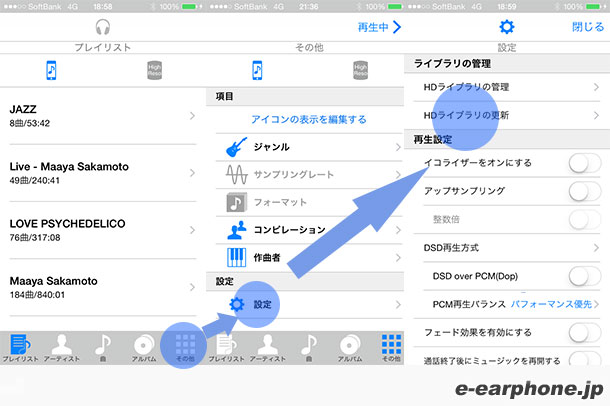Open 曲 note tab in middle screen bar
The height and width of the screenshot is (406, 610).
pos(309,348)
